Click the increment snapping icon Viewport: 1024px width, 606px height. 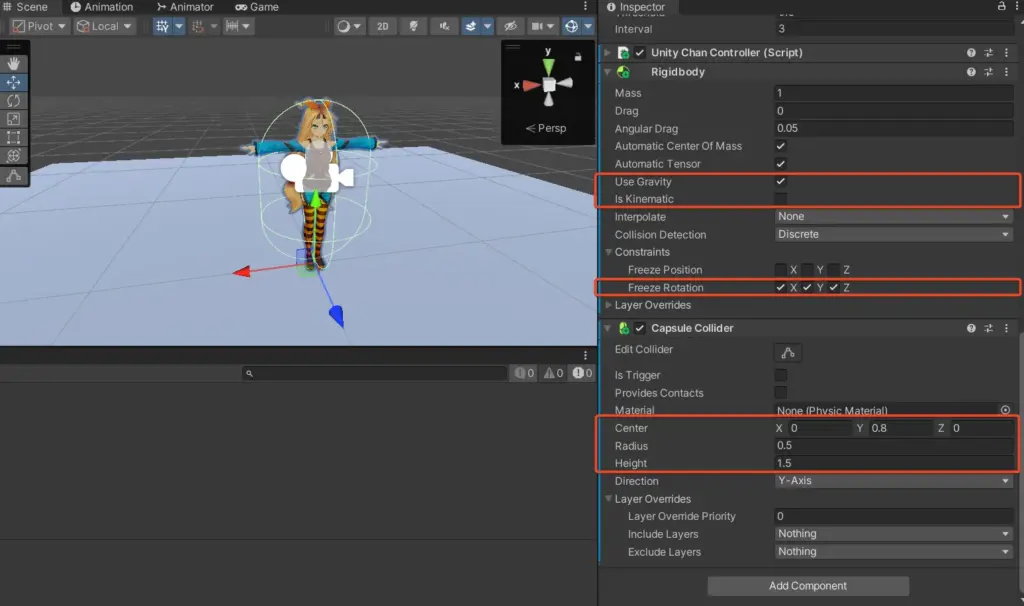[x=232, y=26]
